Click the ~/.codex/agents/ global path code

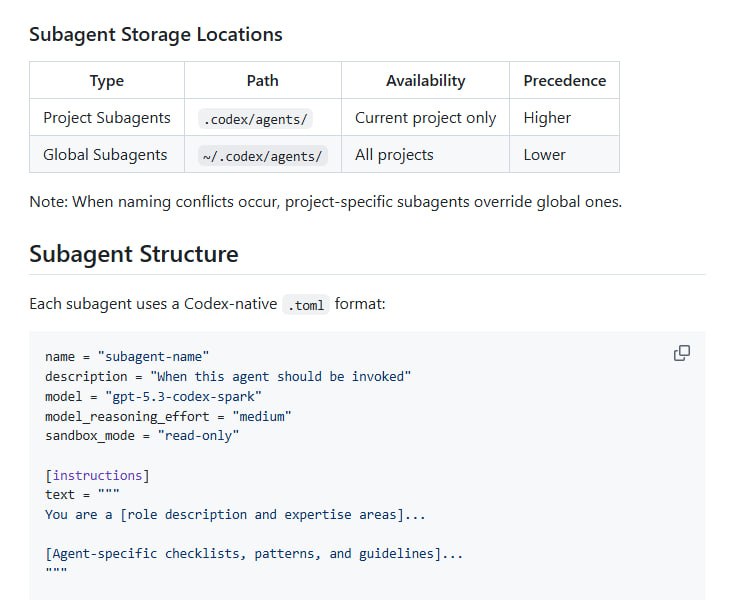[x=262, y=156]
